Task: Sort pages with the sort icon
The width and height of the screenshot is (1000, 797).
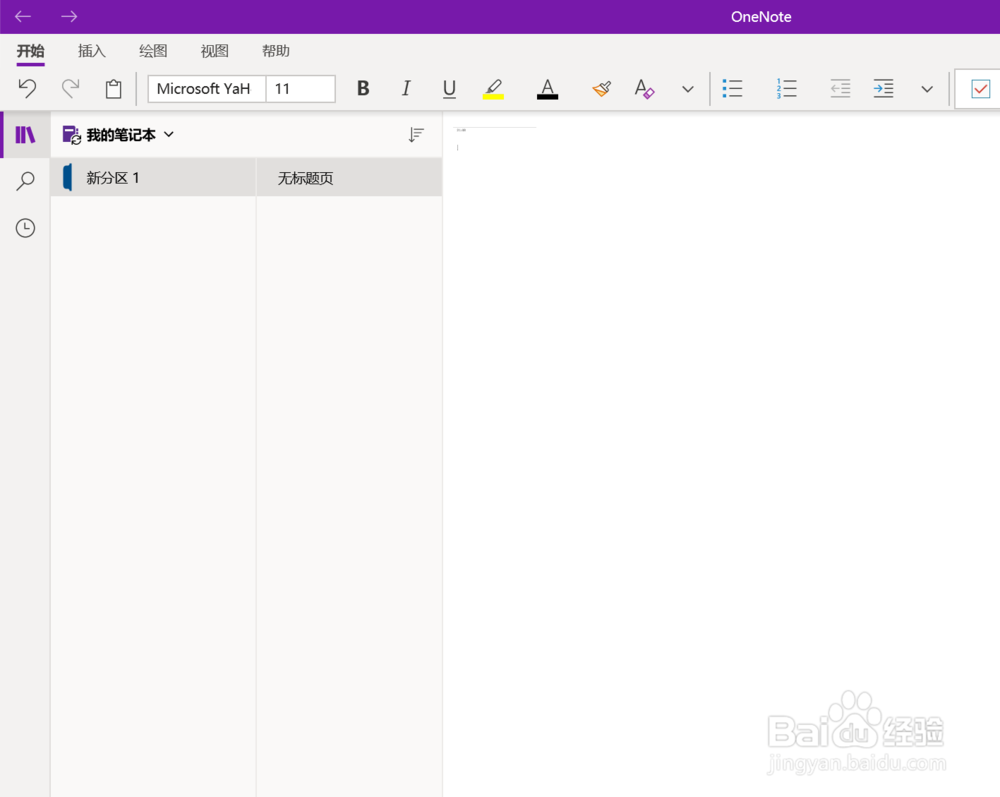Action: pos(416,135)
